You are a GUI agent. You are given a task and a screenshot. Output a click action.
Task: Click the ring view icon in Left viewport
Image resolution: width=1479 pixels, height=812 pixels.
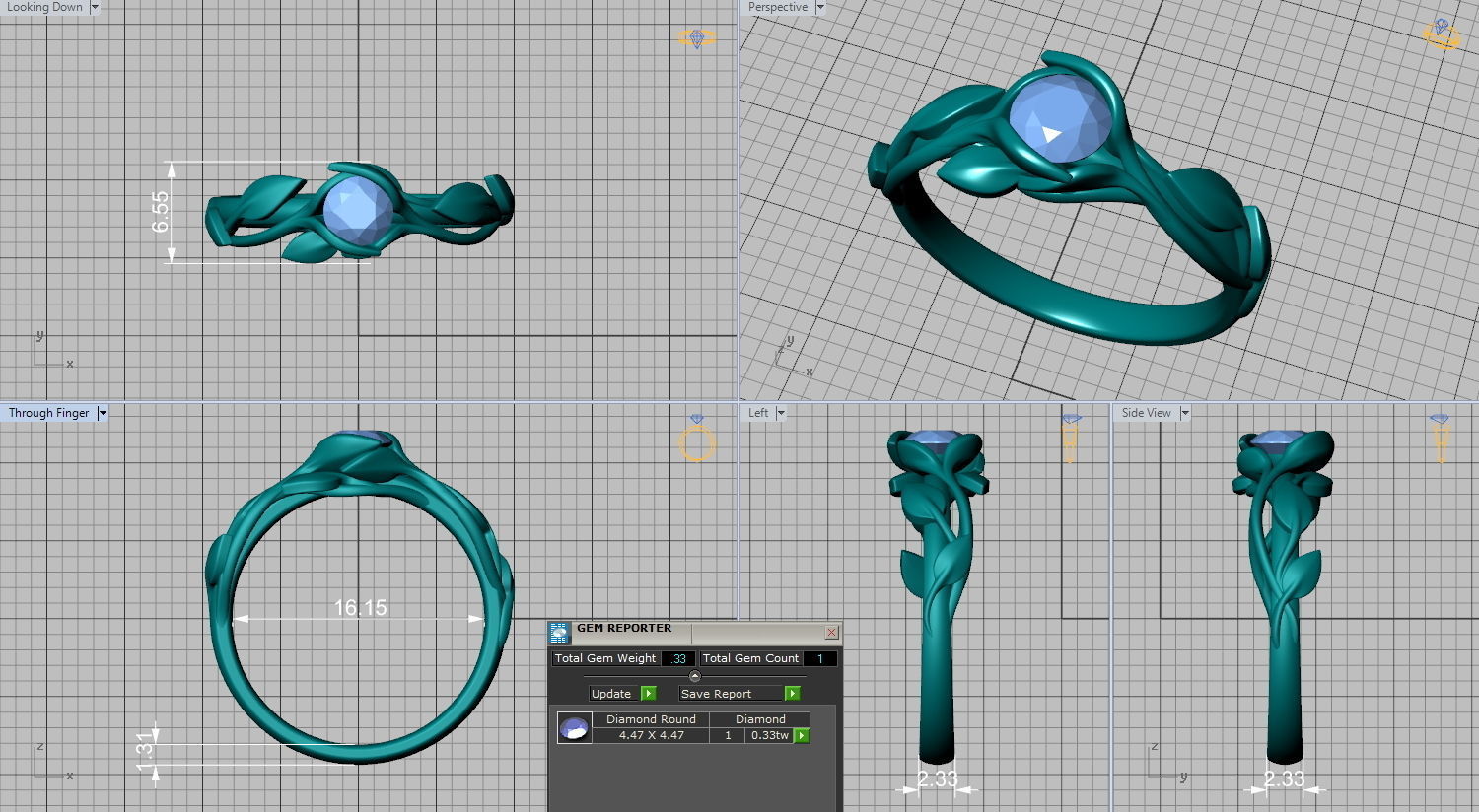(x=1071, y=439)
